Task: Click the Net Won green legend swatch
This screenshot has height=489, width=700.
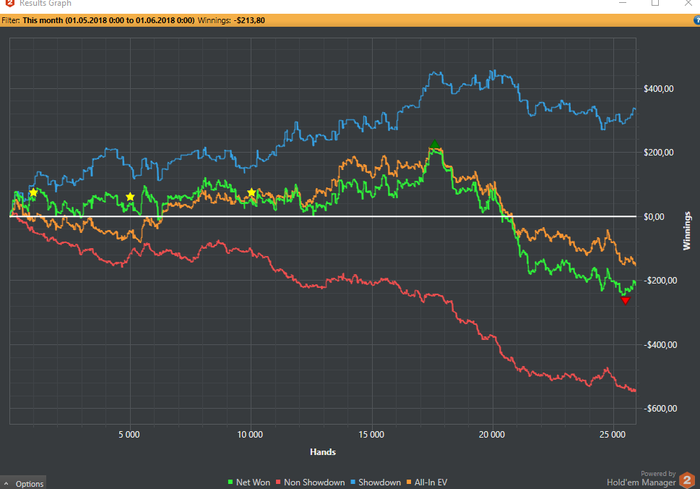Action: (230, 482)
